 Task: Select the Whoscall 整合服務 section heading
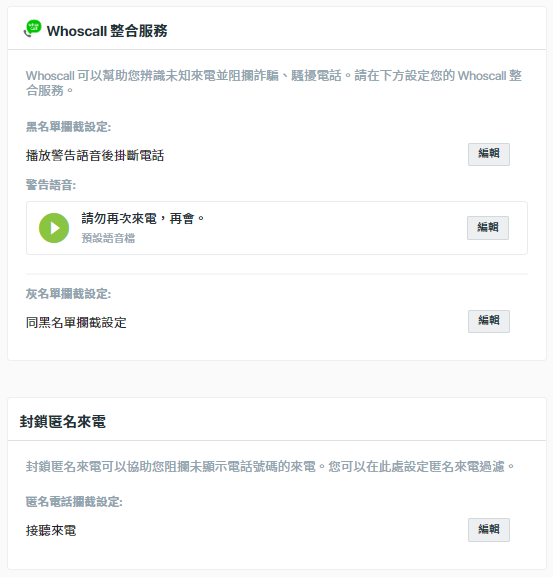point(107,31)
